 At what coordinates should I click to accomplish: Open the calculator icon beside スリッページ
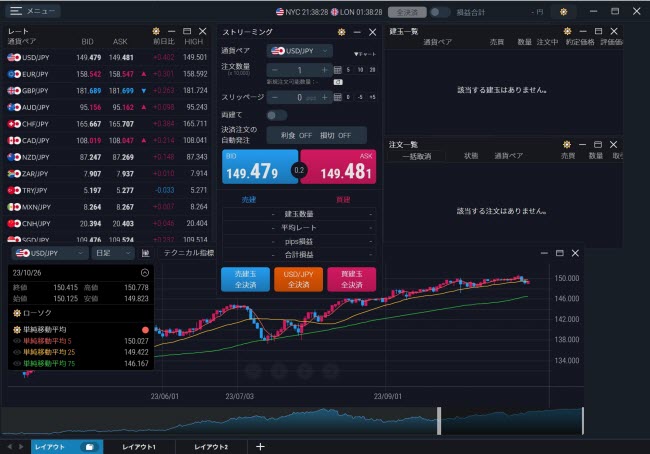338,97
